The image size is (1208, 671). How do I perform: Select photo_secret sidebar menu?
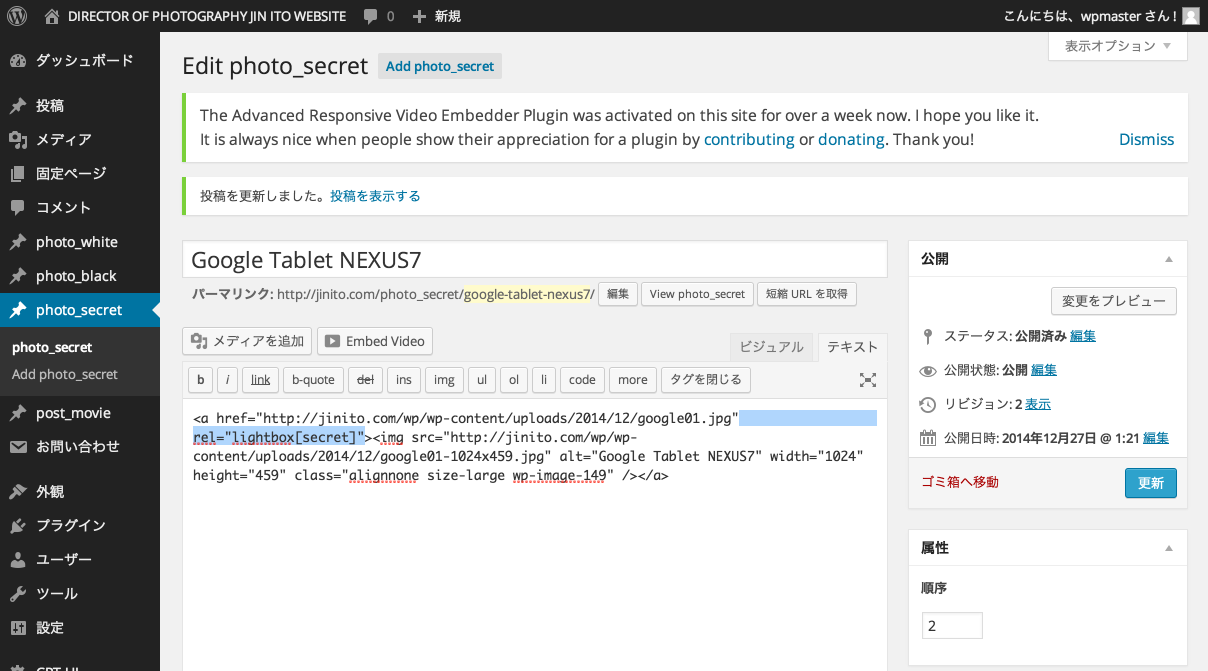80,310
